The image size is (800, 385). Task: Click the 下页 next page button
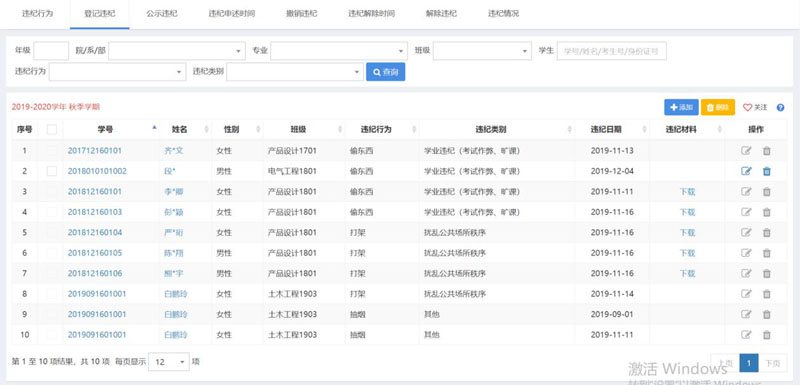point(772,363)
